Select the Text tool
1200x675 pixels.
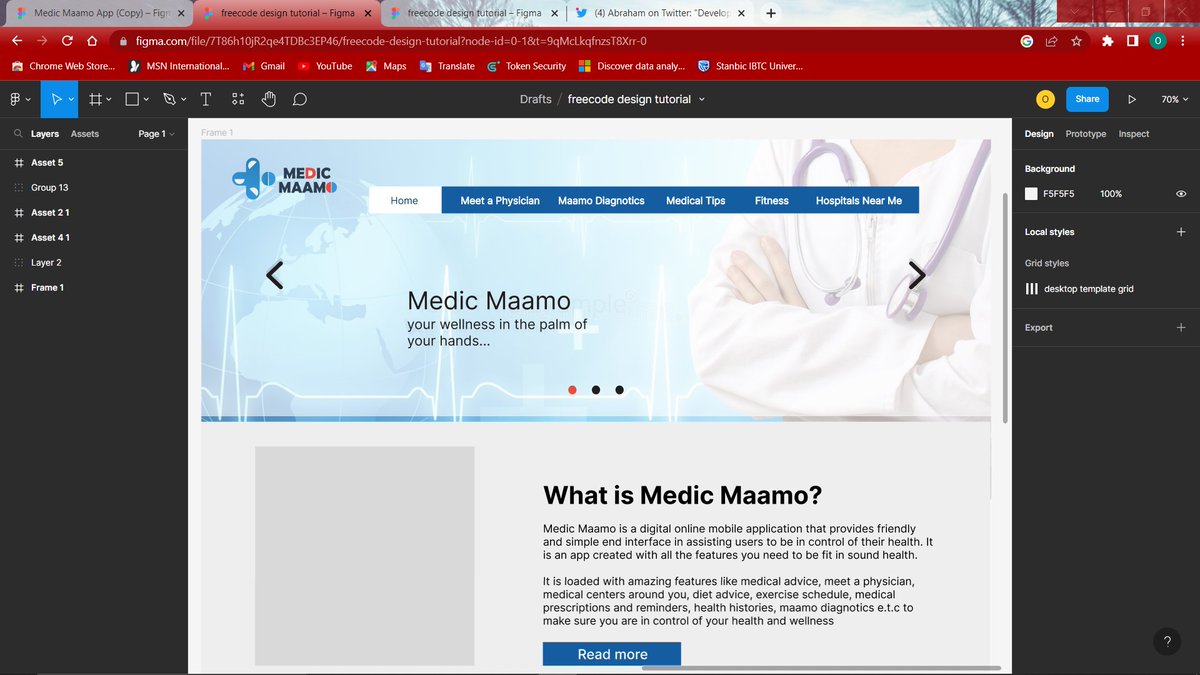pos(205,99)
